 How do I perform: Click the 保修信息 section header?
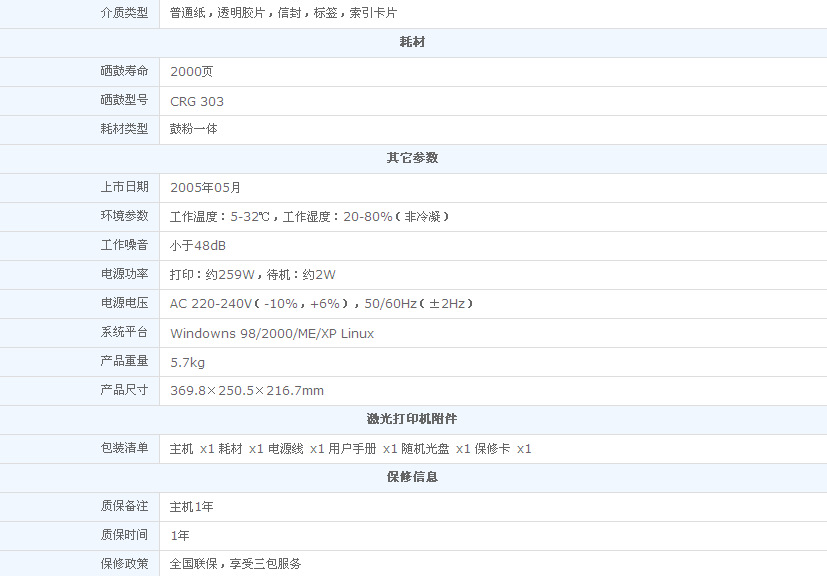412,477
